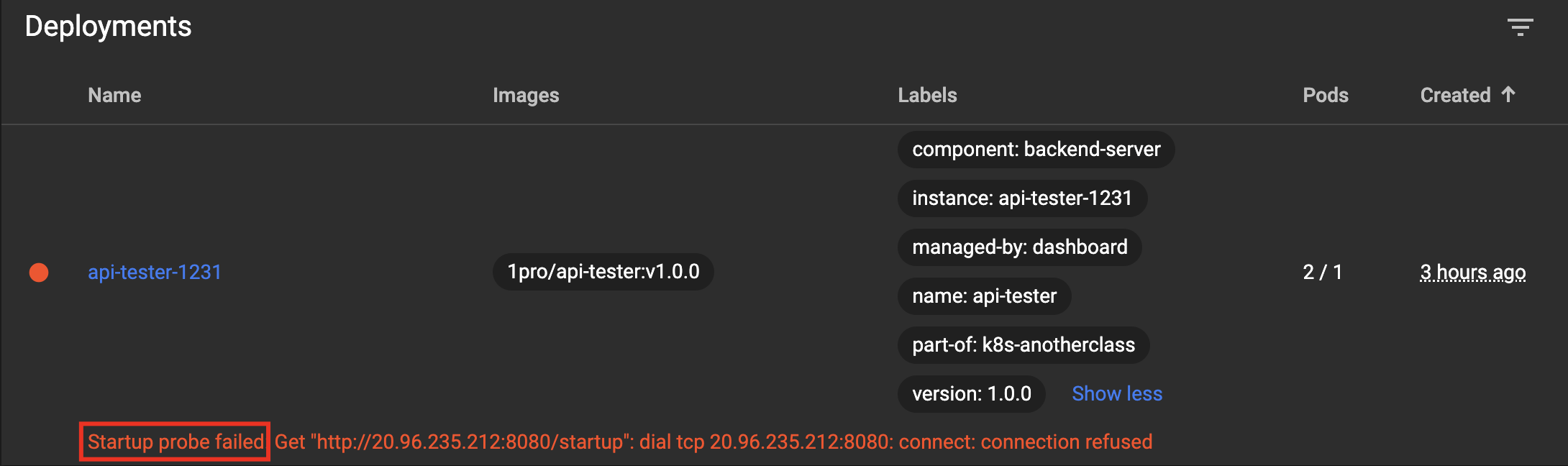Click the Created sort arrow icon

point(1508,94)
